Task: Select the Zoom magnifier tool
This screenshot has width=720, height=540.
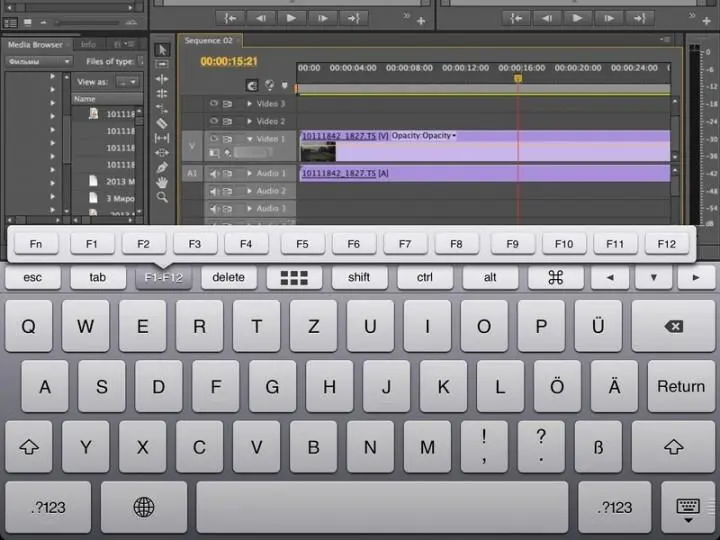Action: click(163, 197)
